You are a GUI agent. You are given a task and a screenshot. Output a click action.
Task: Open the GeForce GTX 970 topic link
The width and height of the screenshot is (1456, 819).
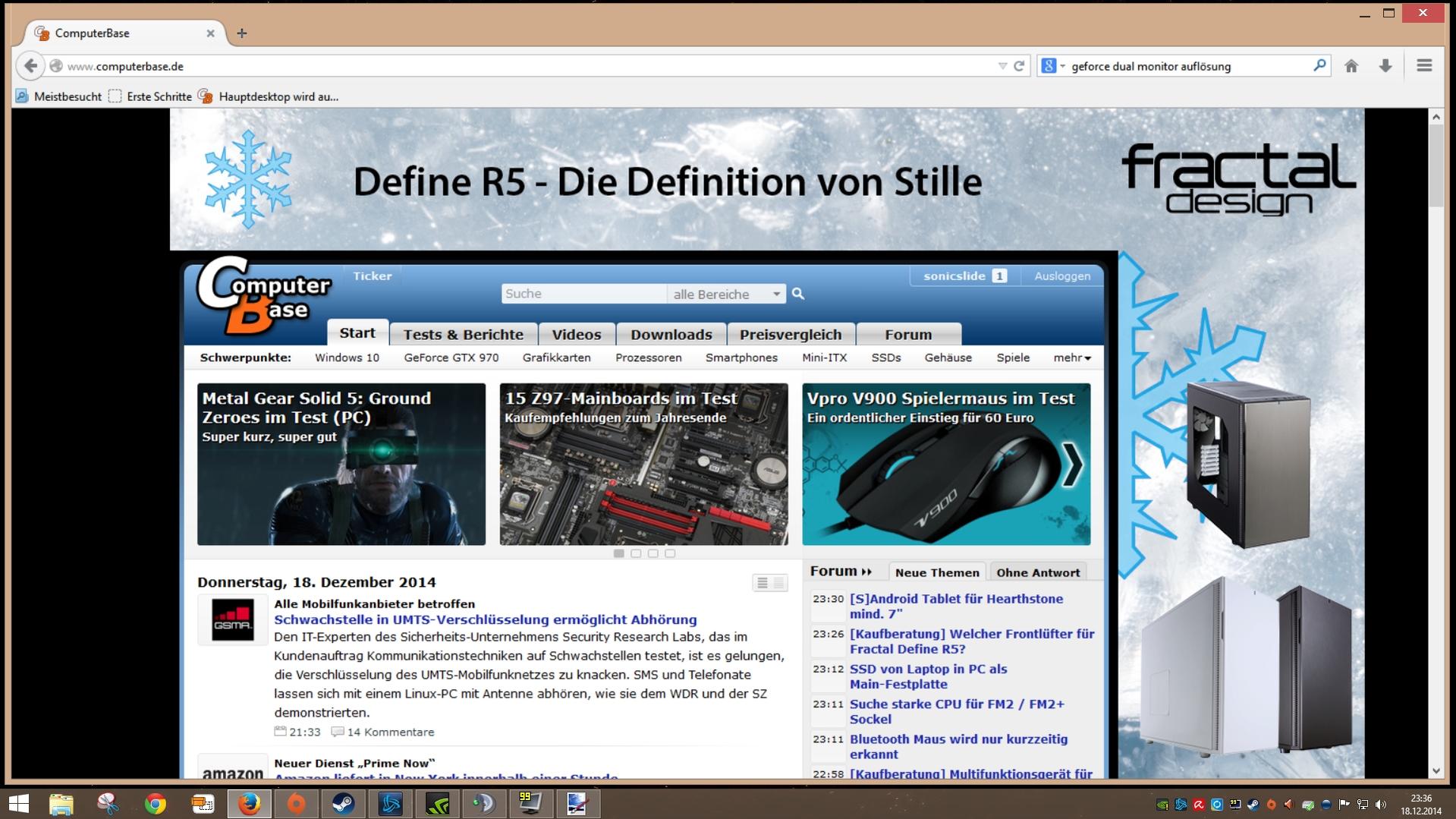[451, 358]
